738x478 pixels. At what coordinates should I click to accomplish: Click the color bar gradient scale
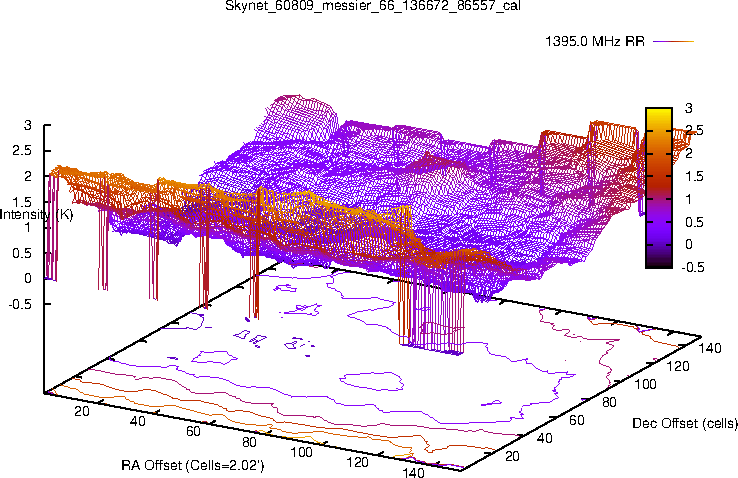pyautogui.click(x=659, y=188)
